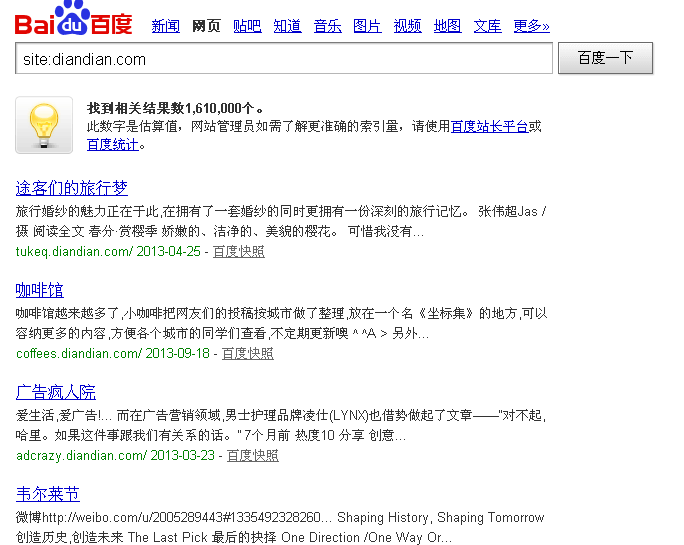This screenshot has height=545, width=684.
Task: Click the 百度一下 search button
Action: 605,58
